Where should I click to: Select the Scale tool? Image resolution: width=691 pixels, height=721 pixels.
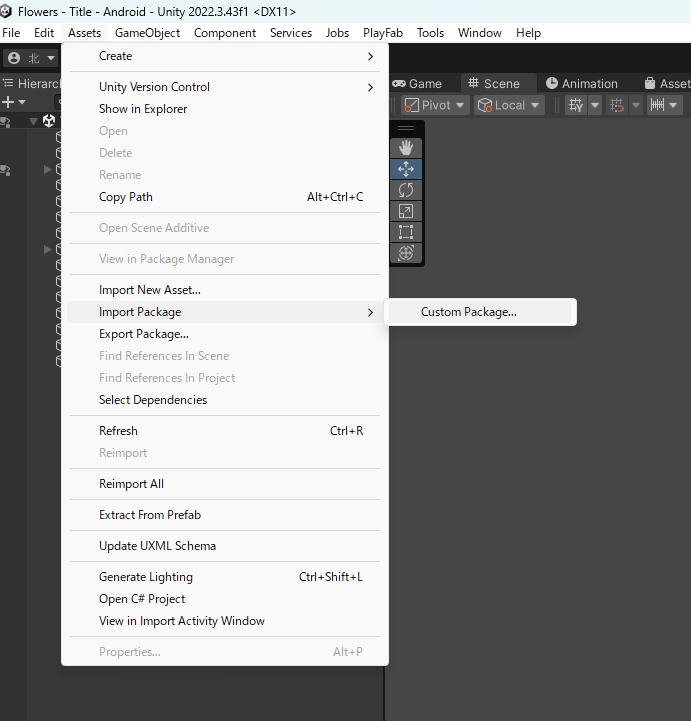coord(406,212)
